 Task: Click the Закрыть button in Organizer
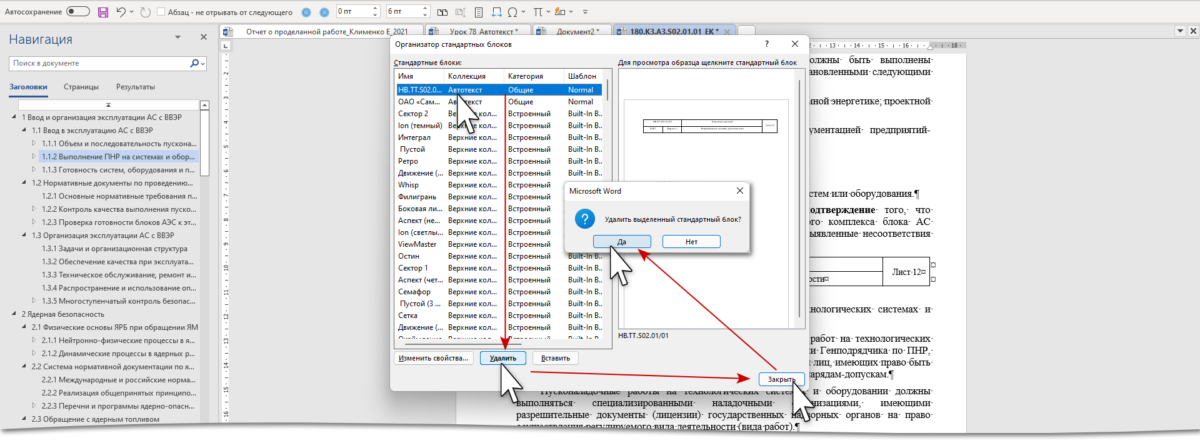776,380
